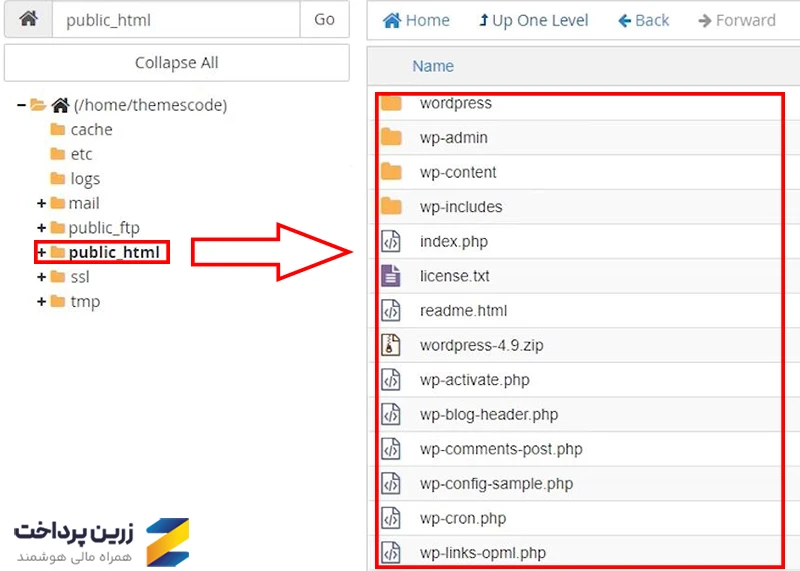Select the wp-blog-header.php file name
The image size is (800, 571).
[x=489, y=415]
